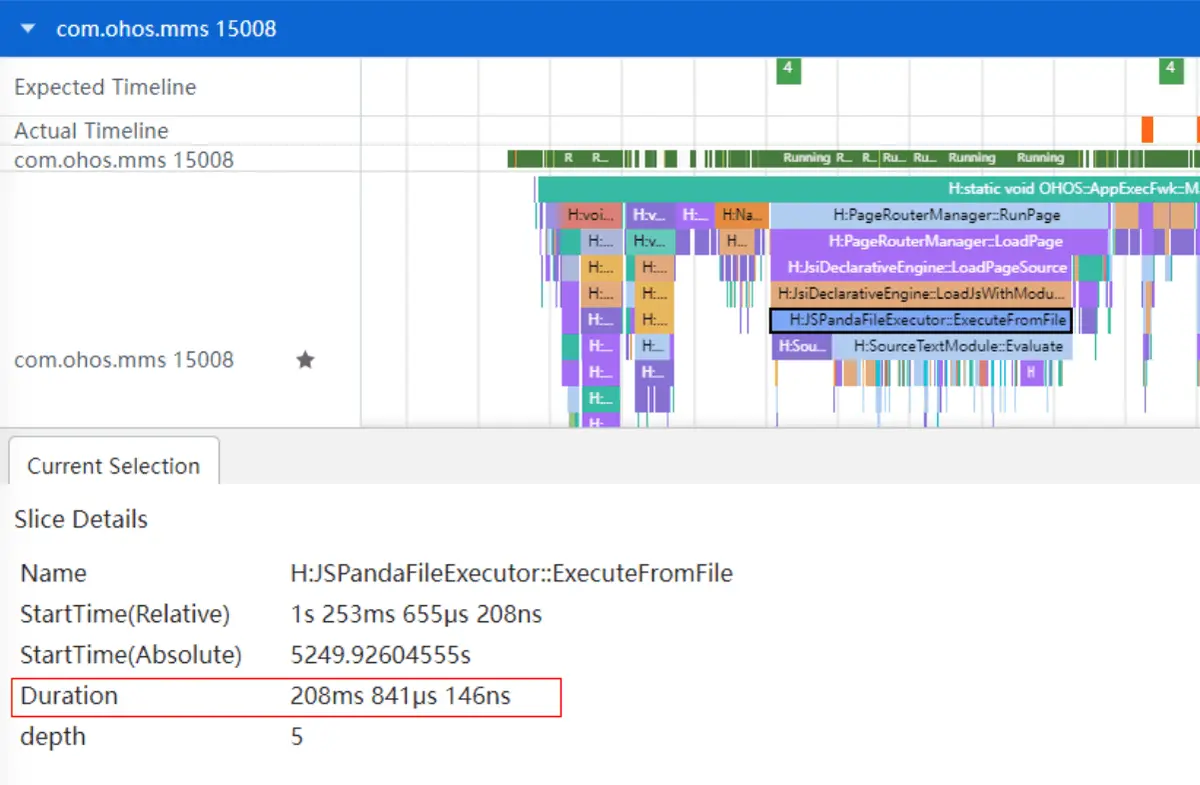Click the Actual Timeline row label
1200x785 pixels.
pos(91,130)
